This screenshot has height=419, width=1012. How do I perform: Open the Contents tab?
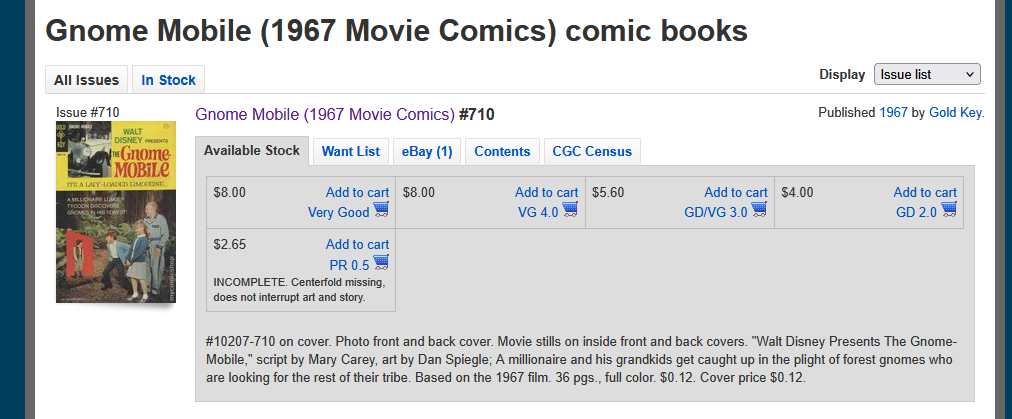coord(502,151)
